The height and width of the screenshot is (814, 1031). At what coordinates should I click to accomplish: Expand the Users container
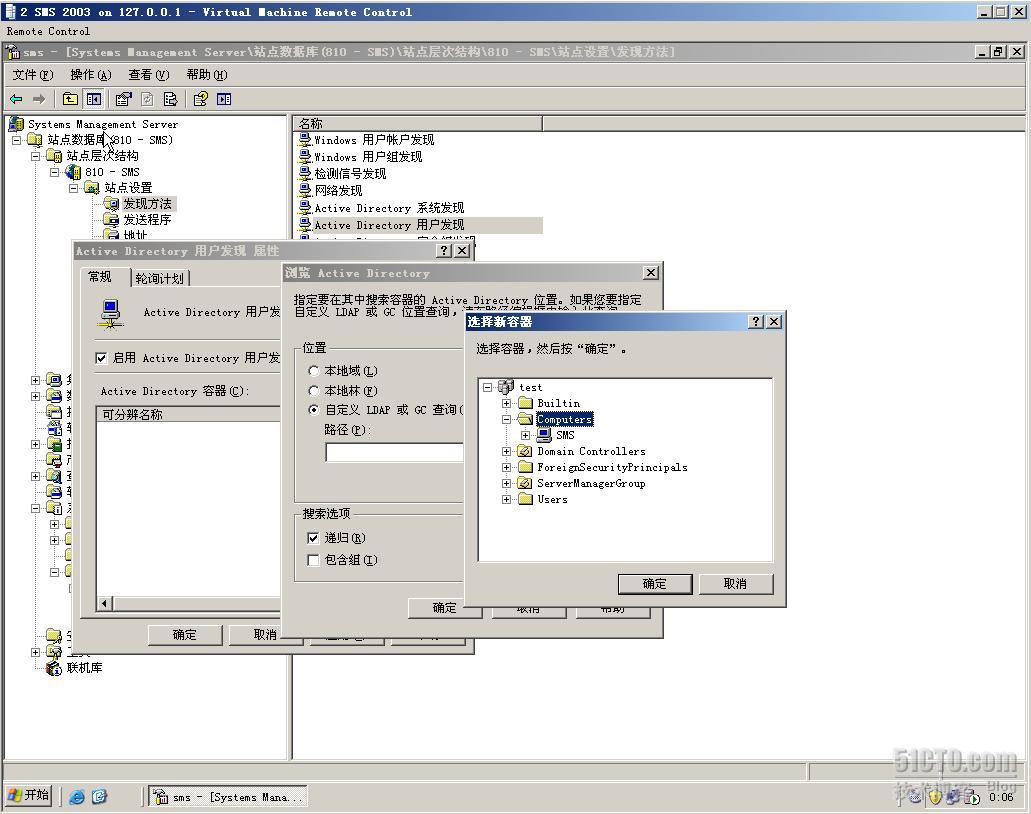coord(506,499)
